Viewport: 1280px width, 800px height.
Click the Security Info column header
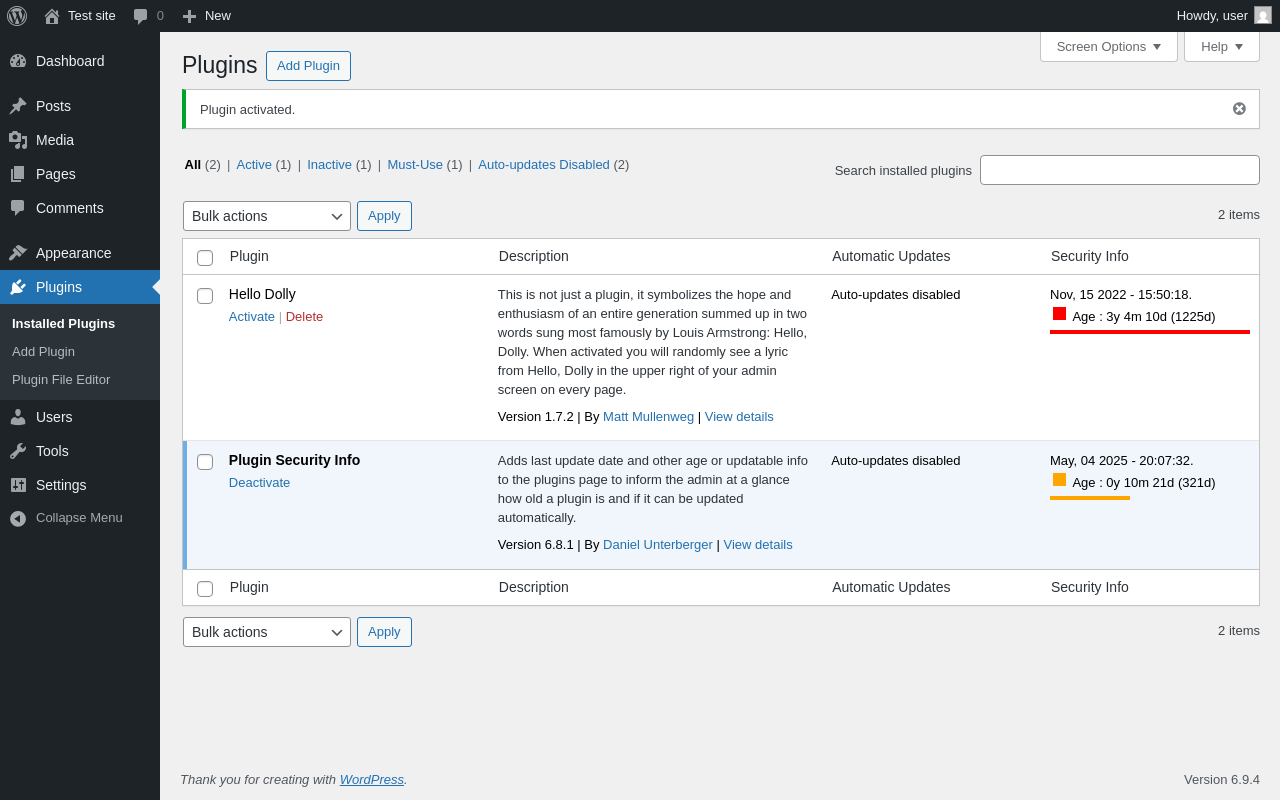click(1090, 256)
